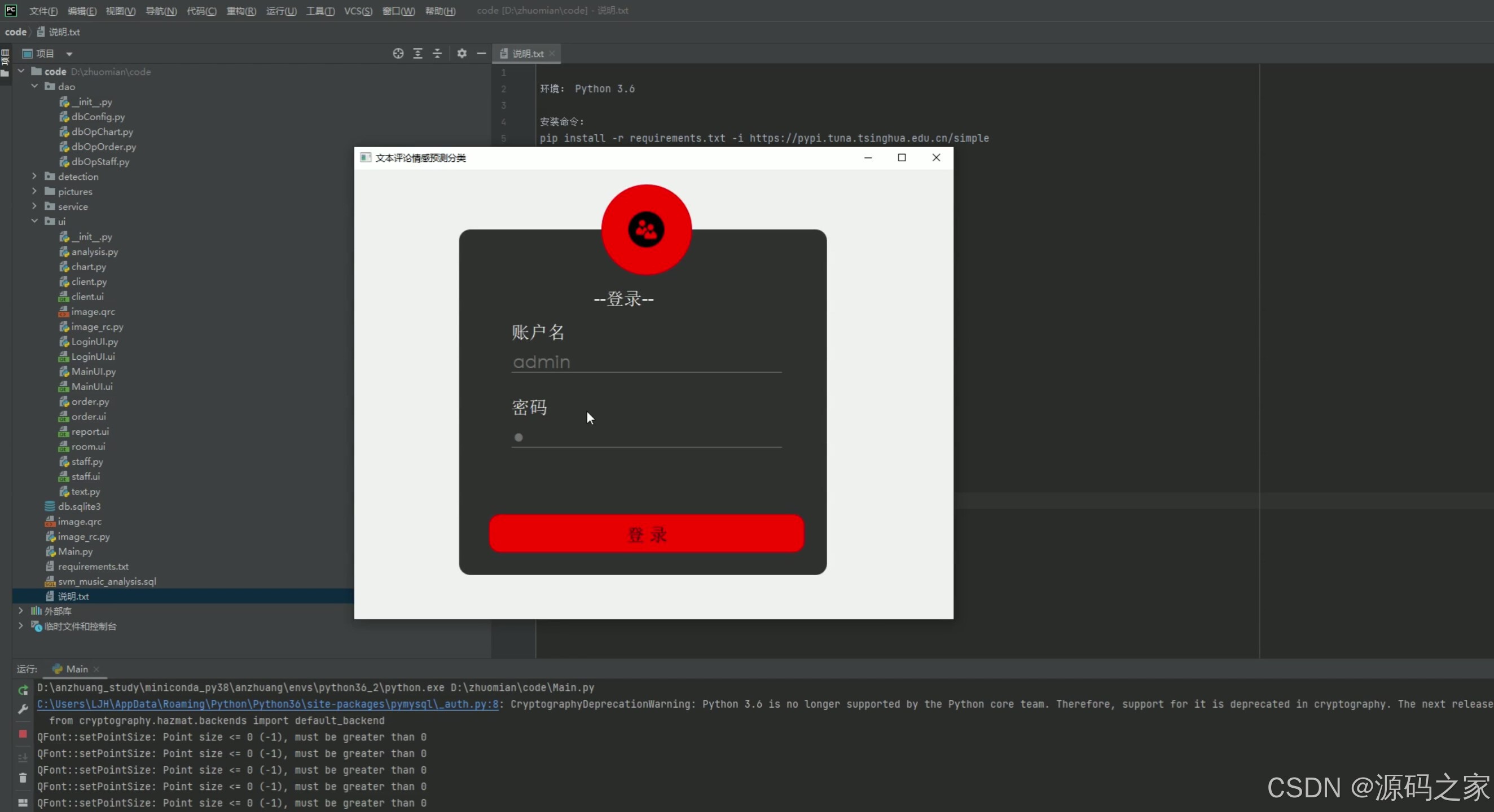Select db.sqlite3 file
The image size is (1494, 812).
point(73,506)
